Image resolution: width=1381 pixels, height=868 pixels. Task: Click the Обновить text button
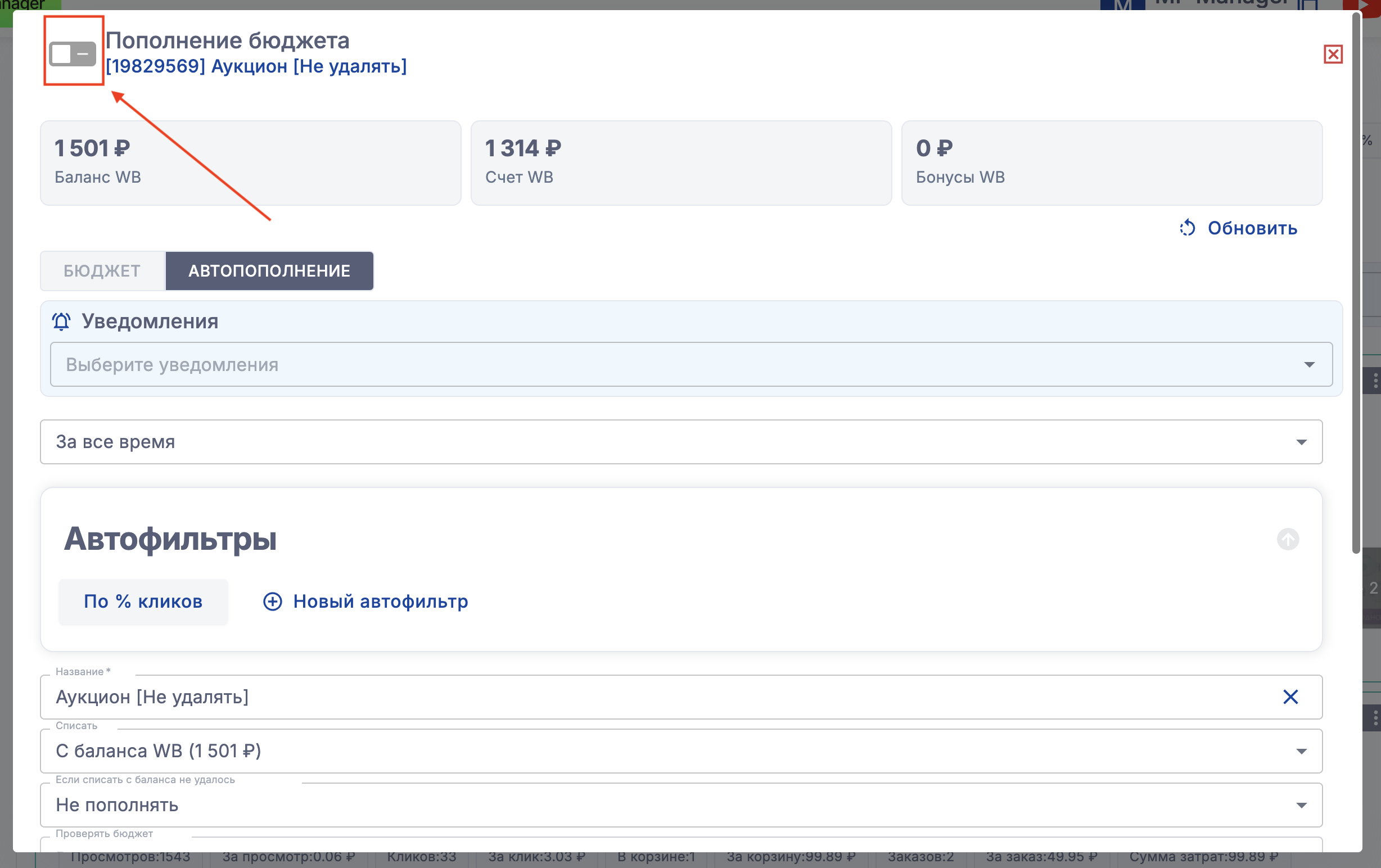(1252, 228)
